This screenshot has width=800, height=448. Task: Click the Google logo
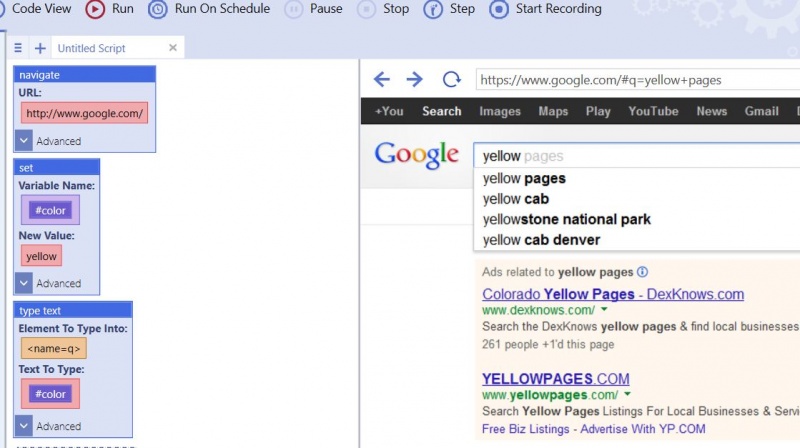416,155
